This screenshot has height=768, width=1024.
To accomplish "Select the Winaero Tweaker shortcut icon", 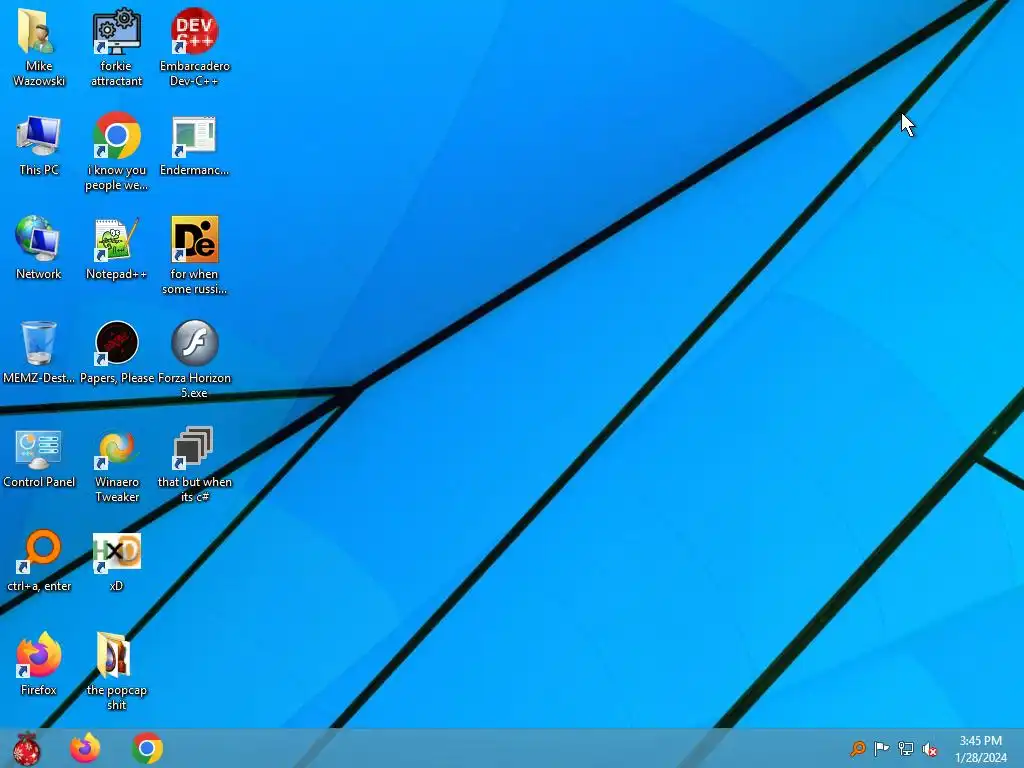I will (116, 449).
